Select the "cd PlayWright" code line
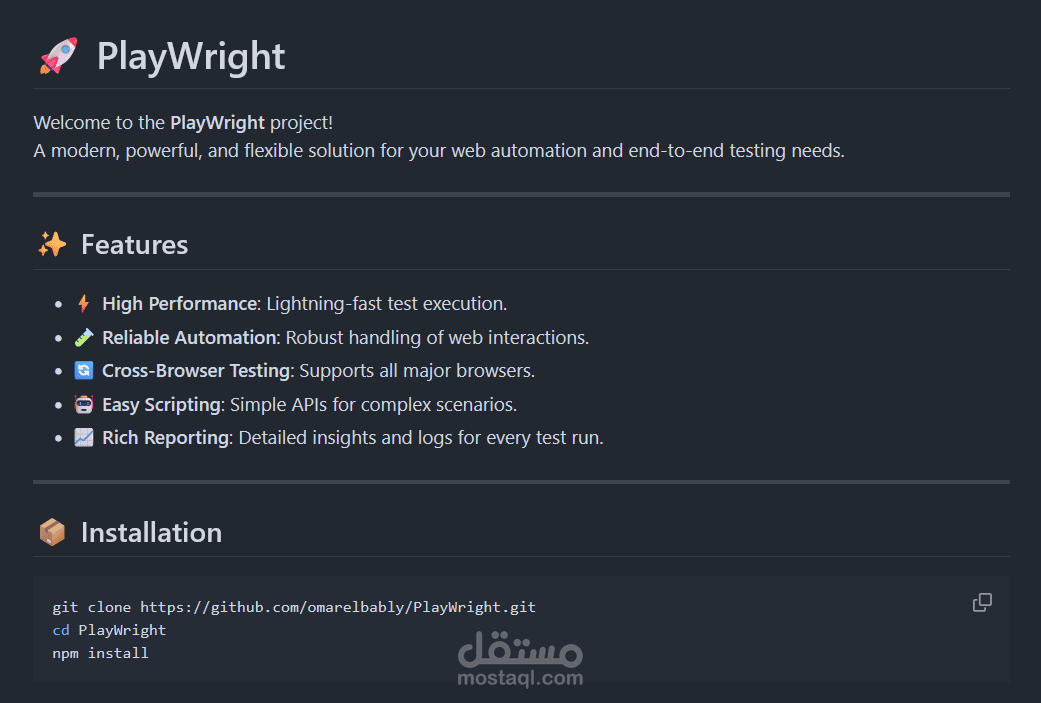This screenshot has width=1041, height=703. point(110,630)
